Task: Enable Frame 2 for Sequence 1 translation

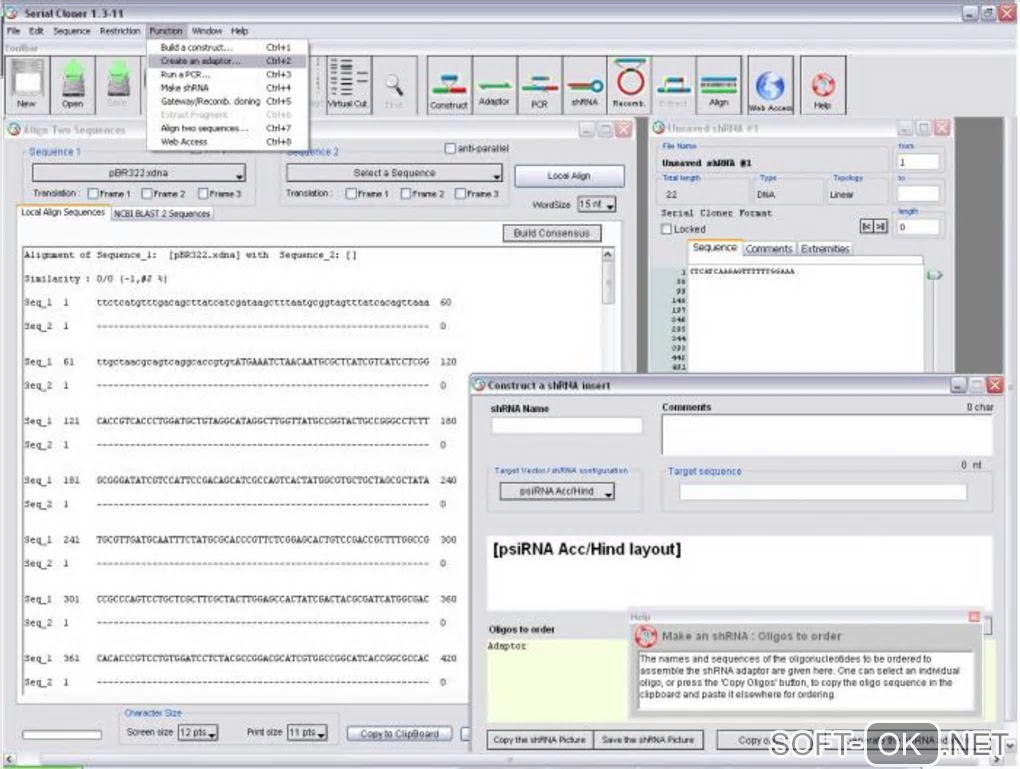Action: (147, 193)
